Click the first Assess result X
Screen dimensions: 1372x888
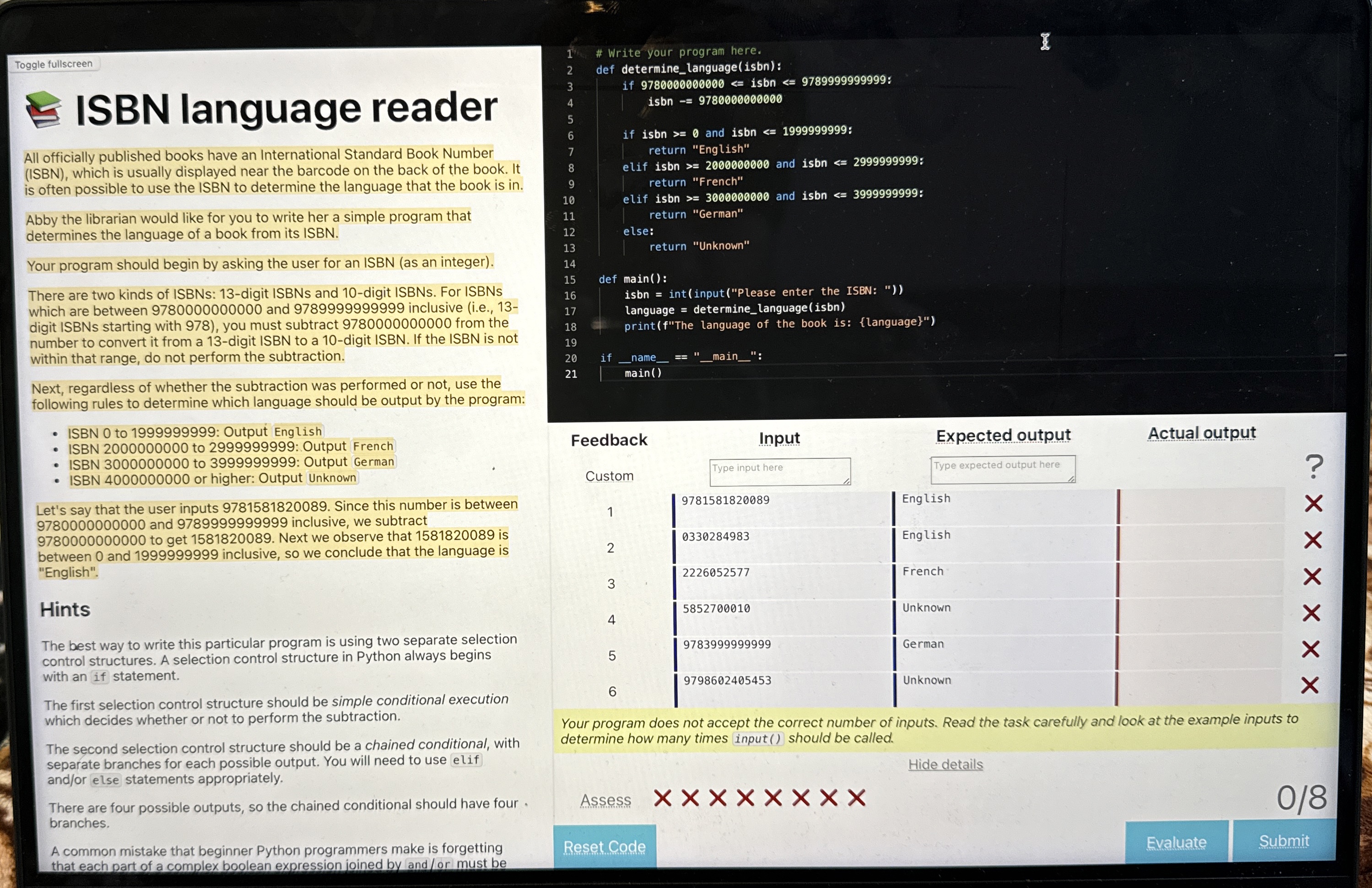[x=662, y=798]
